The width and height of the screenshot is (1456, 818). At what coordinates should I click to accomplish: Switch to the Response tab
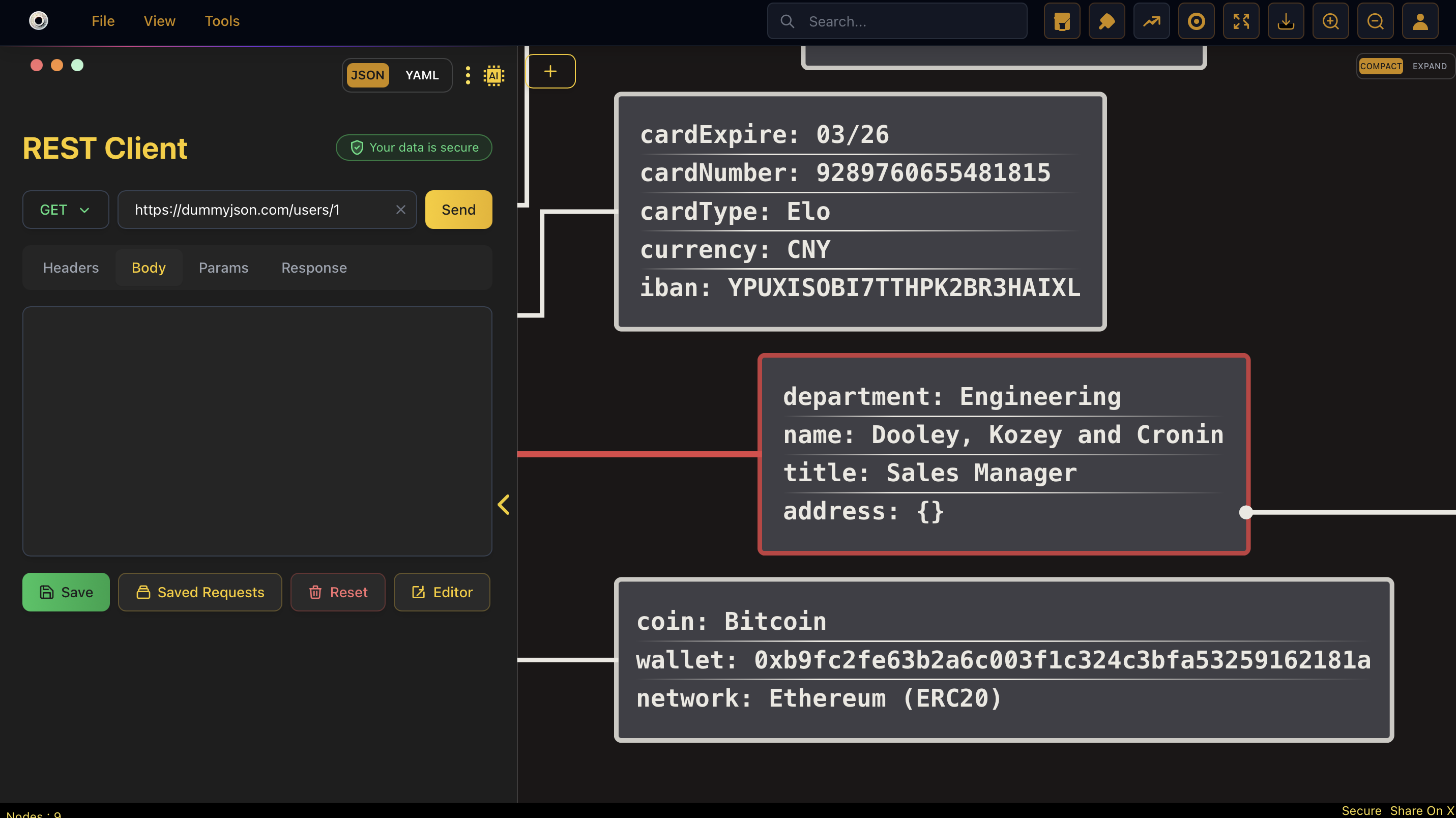pos(314,268)
